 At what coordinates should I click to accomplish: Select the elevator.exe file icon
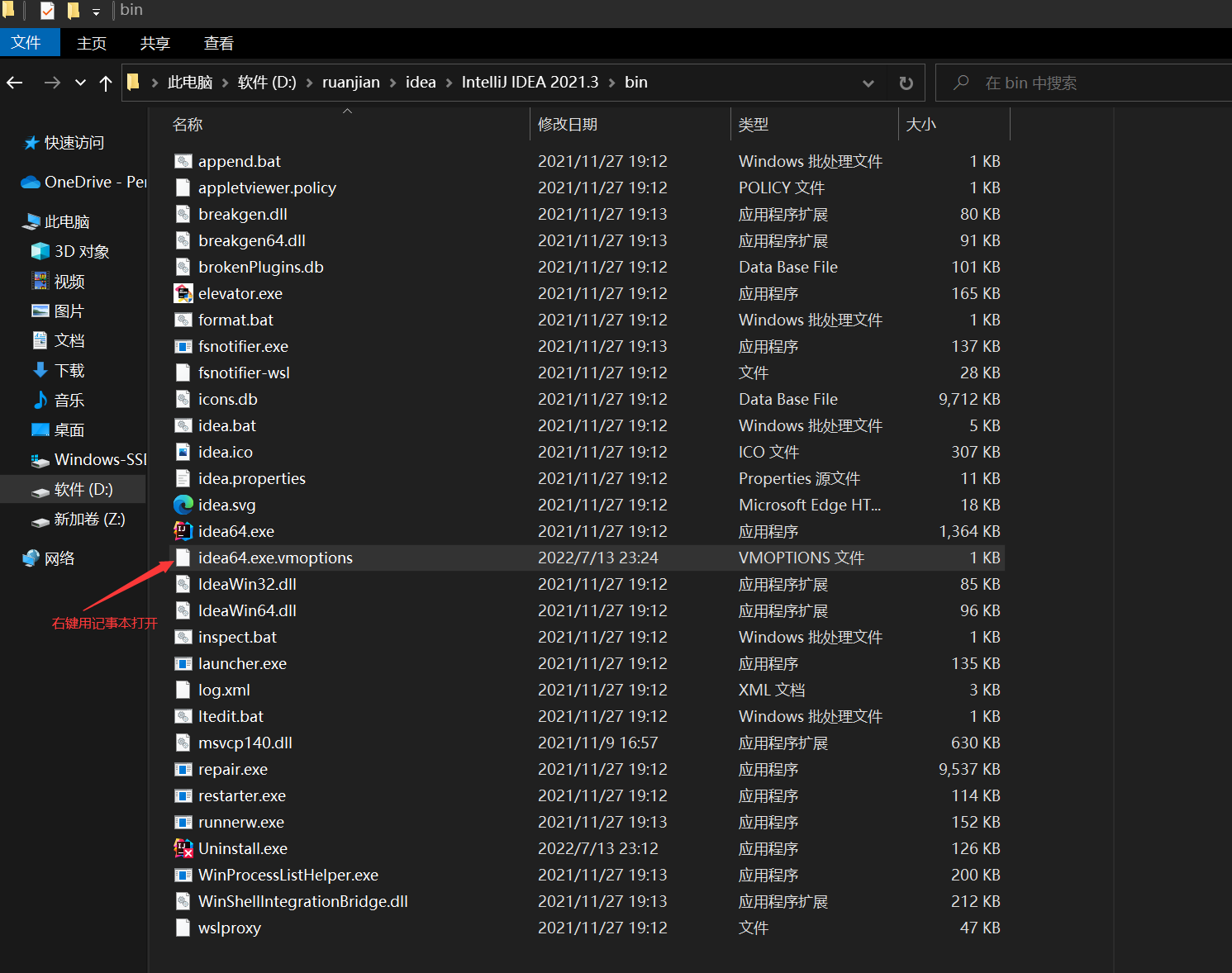coord(183,293)
